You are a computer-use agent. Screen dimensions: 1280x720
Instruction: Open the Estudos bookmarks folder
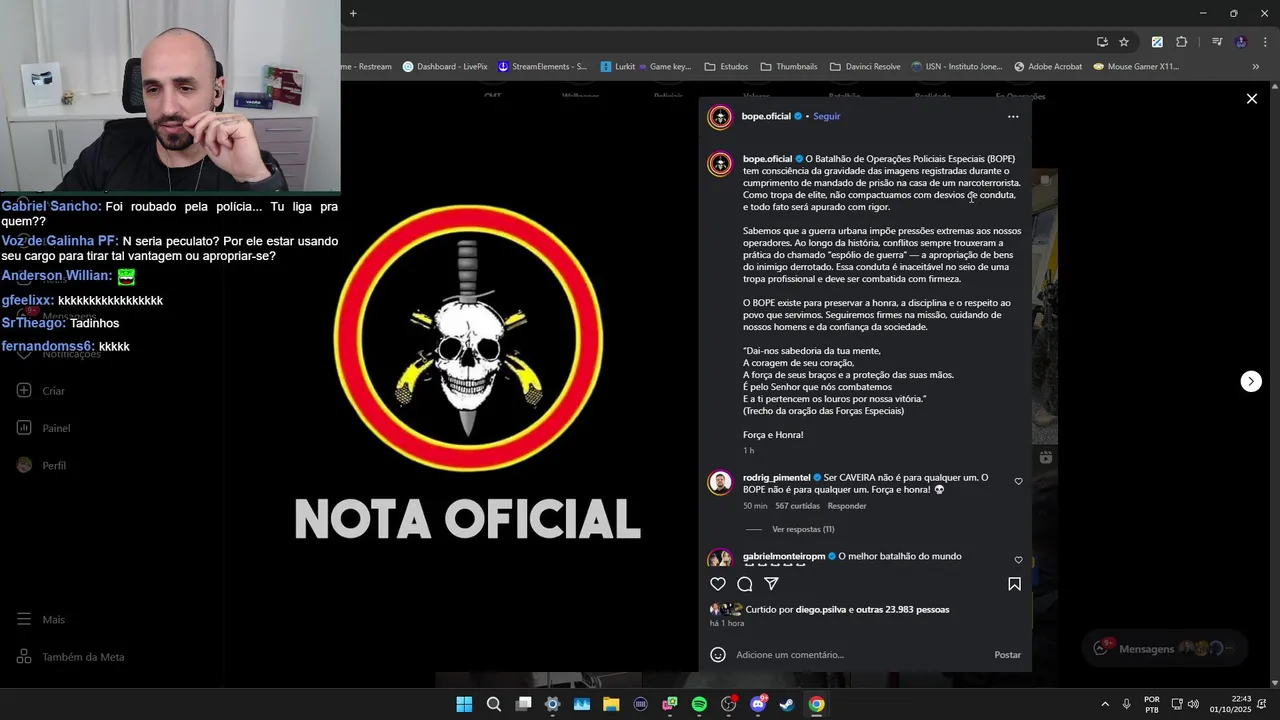pyautogui.click(x=727, y=67)
